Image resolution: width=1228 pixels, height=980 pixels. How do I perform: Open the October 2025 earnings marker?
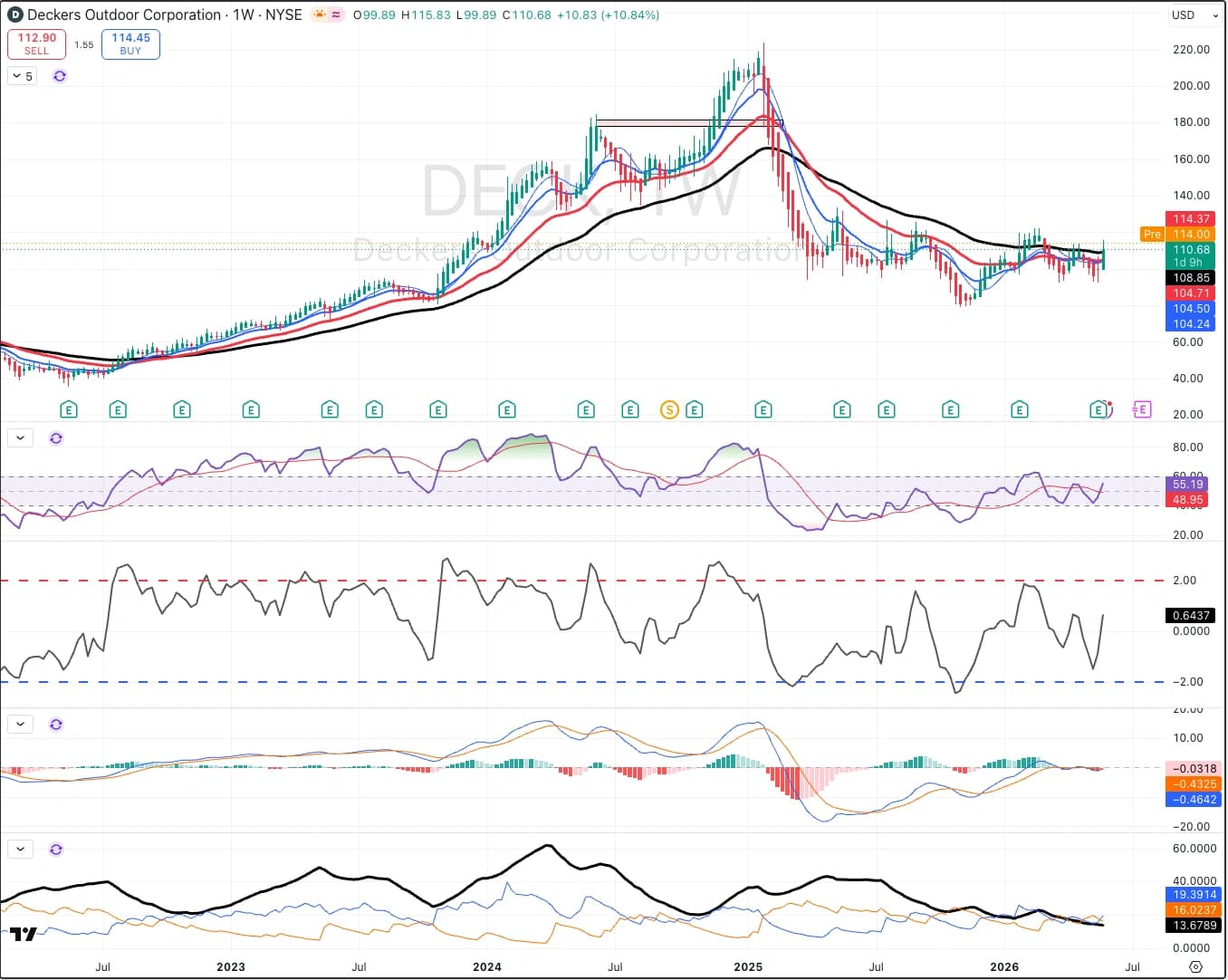pos(951,410)
